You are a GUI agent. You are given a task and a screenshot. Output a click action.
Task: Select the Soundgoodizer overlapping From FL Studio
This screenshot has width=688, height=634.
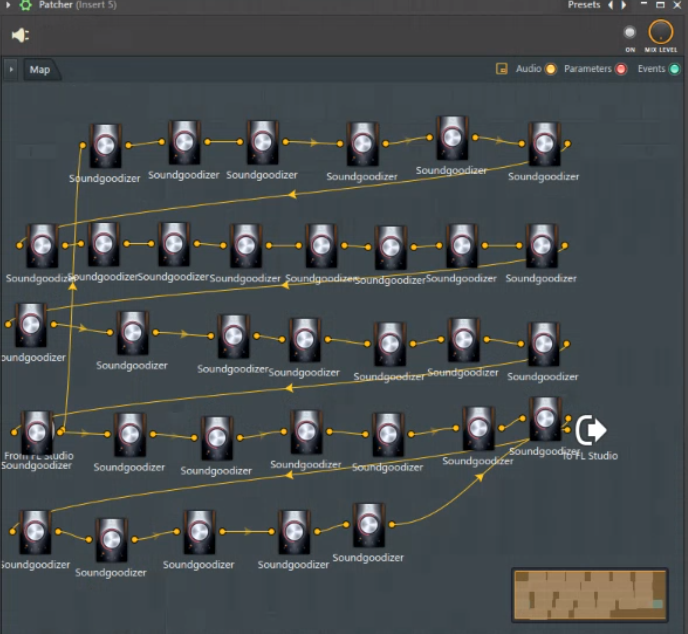coord(37,433)
